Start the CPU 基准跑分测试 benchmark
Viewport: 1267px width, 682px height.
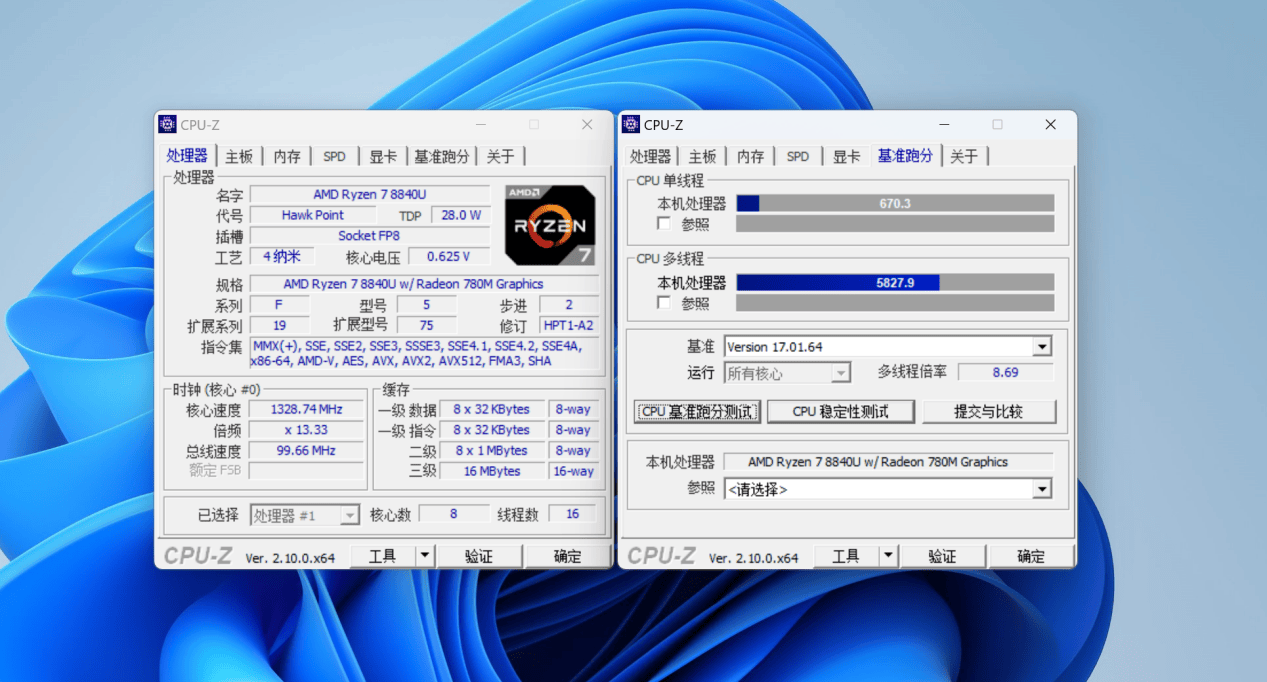(698, 411)
